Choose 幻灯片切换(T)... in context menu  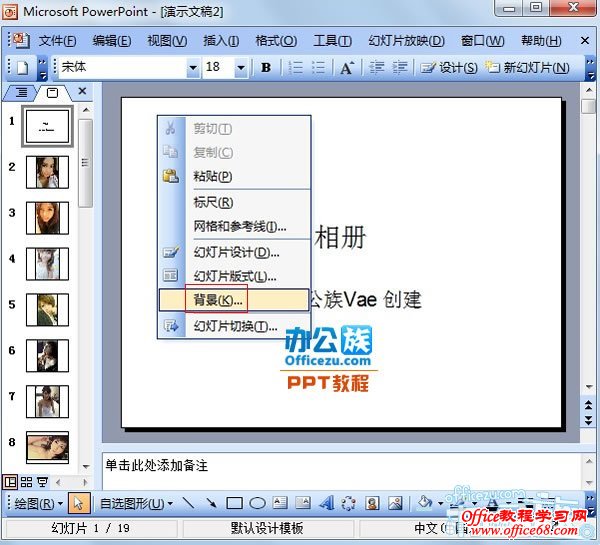tap(234, 326)
